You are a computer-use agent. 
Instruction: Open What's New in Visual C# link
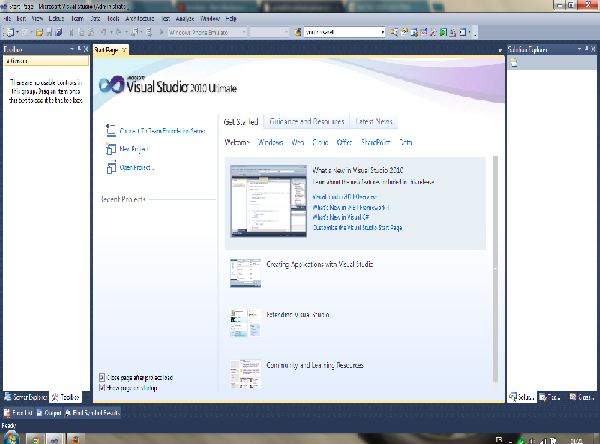coord(341,217)
